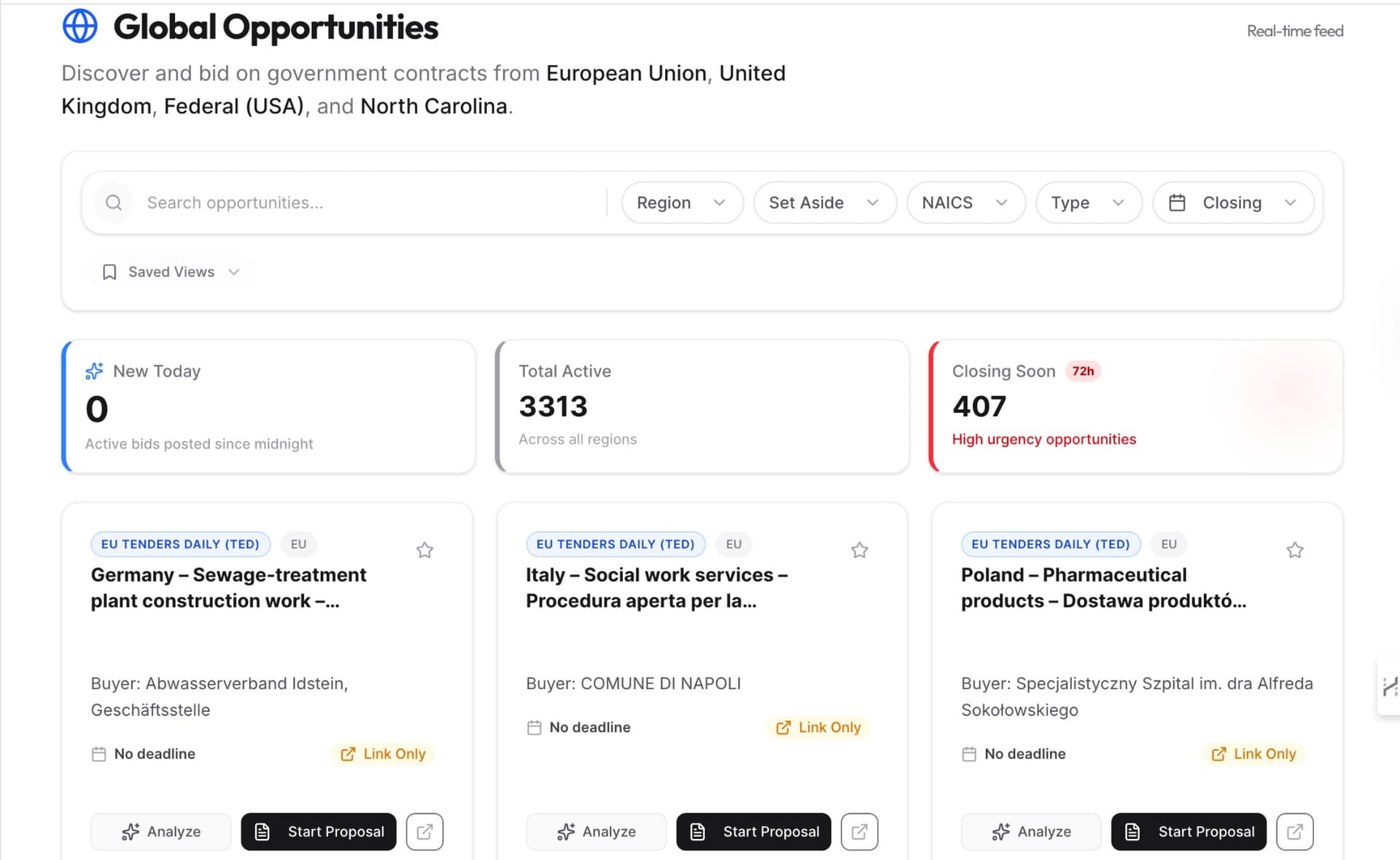Click the Link Only badge on the Germany card
Viewport: 1400px width, 860px height.
383,754
